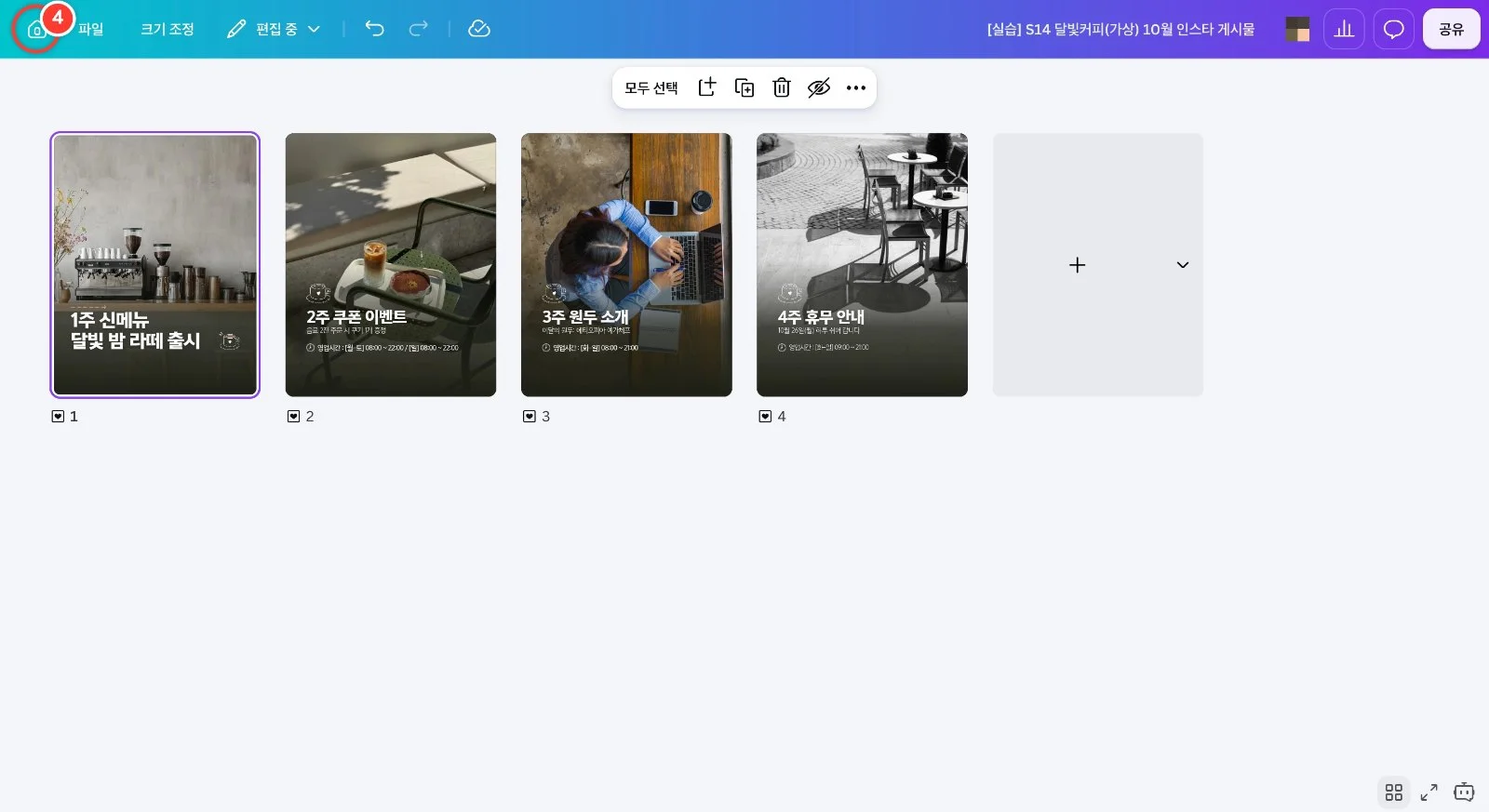Click the page 4 label icon
1489x812 pixels.
pos(765,417)
